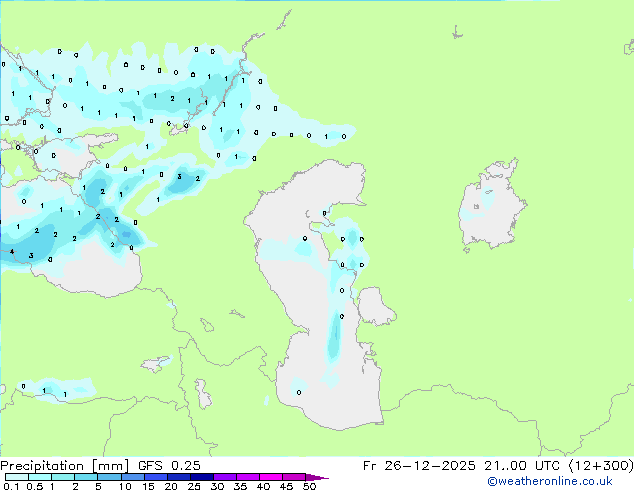
Task: Click the 'Precipitation [mm]' title text
Action: coord(64,466)
